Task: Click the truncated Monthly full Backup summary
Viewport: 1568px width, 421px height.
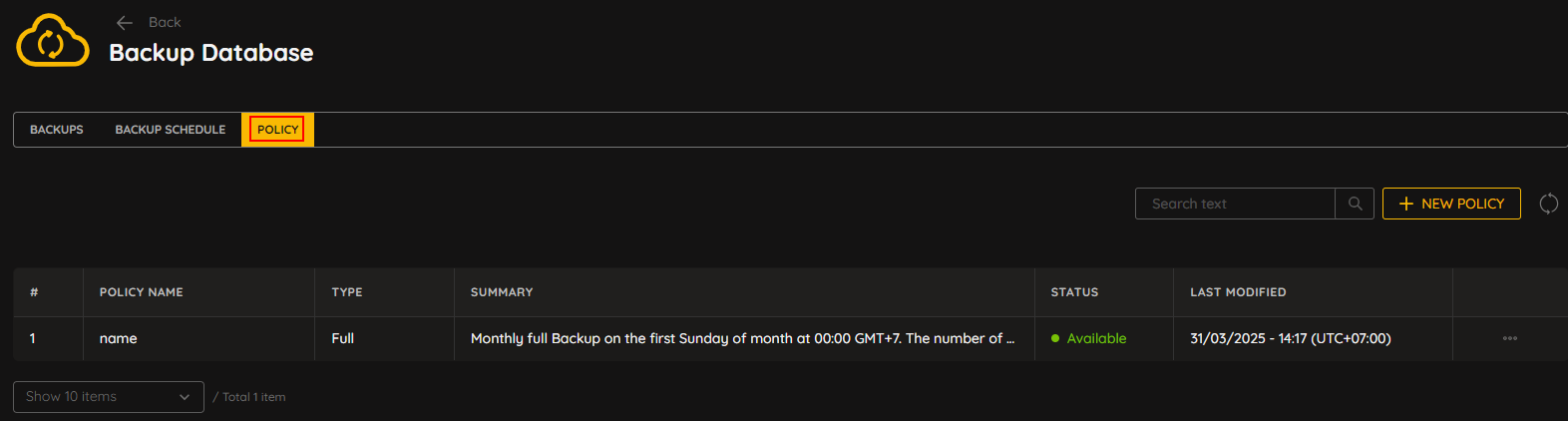Action: 742,338
